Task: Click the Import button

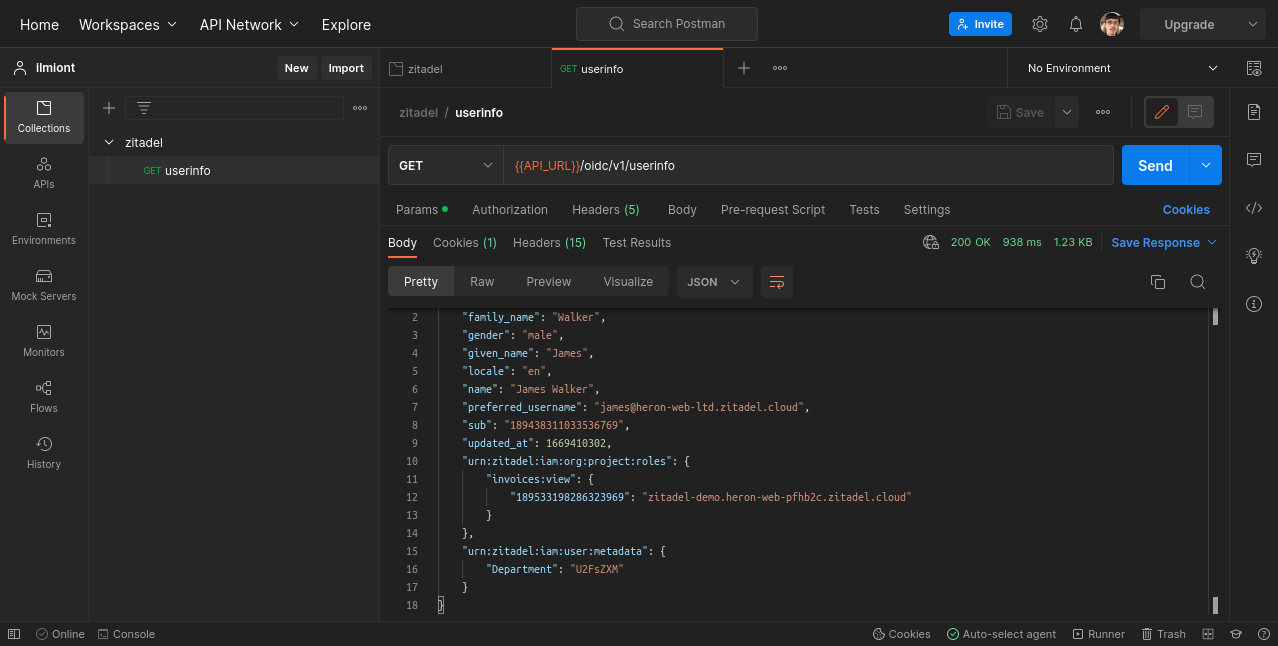Action: [x=346, y=68]
